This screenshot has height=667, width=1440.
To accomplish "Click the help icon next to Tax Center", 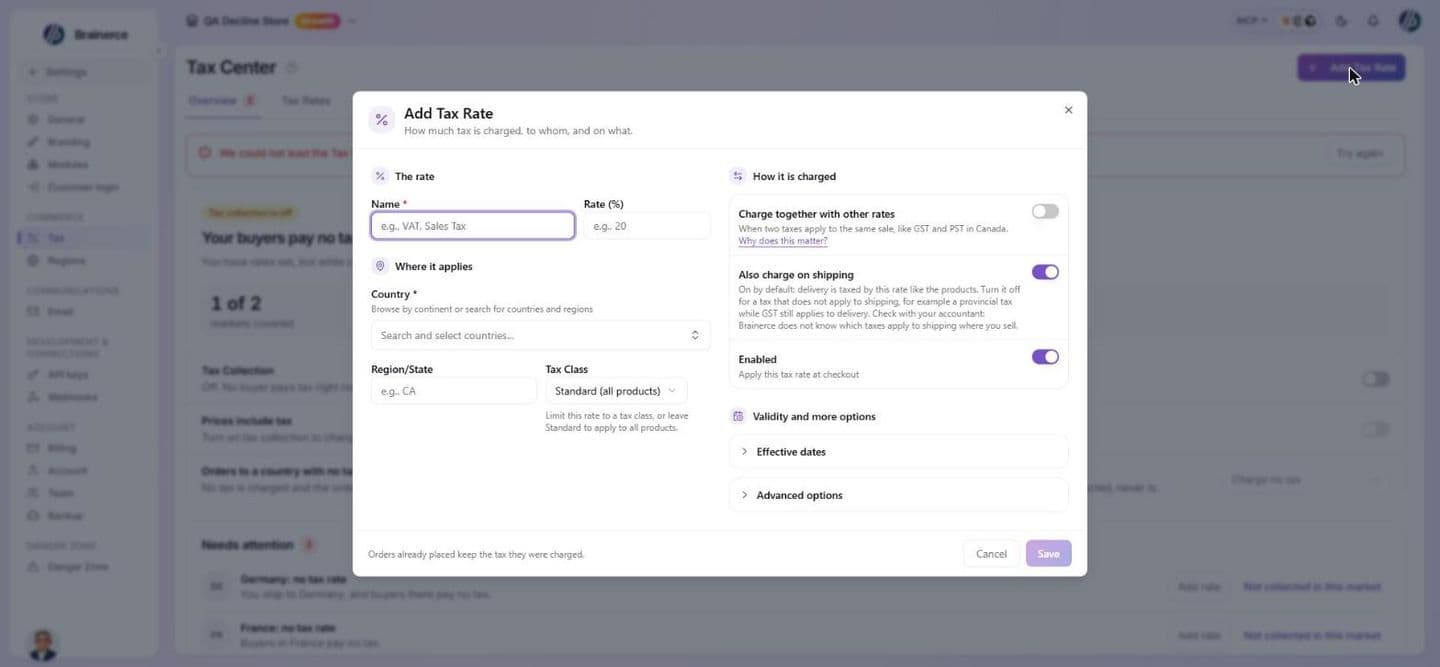I will (292, 68).
